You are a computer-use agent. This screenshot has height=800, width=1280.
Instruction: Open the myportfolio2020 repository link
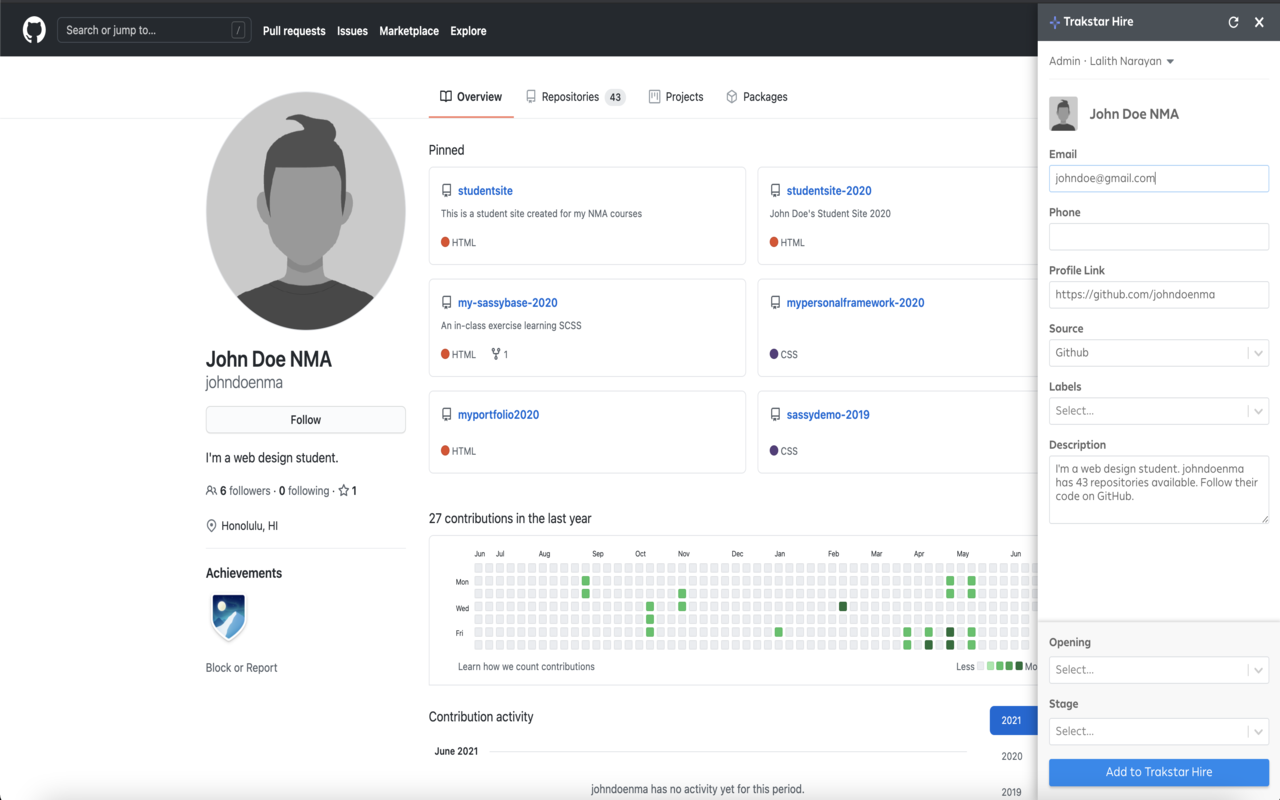498,415
